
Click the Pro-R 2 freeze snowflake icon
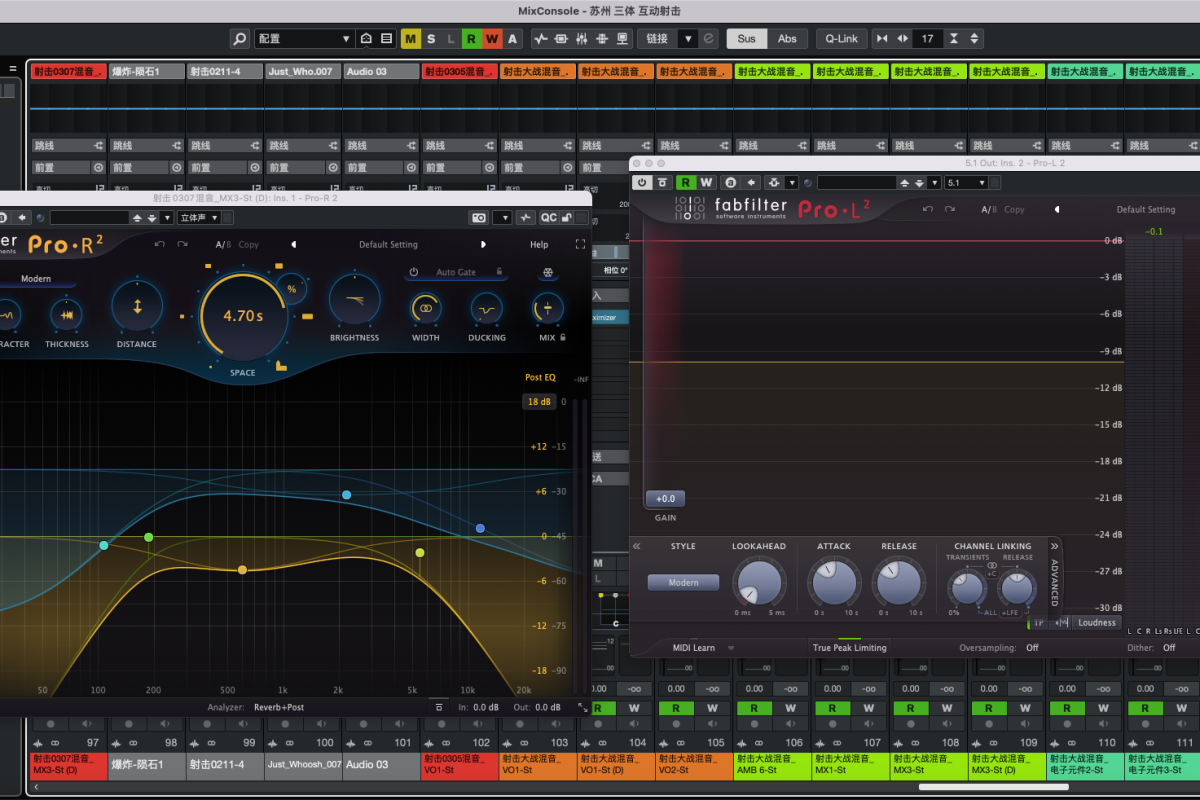[547, 272]
